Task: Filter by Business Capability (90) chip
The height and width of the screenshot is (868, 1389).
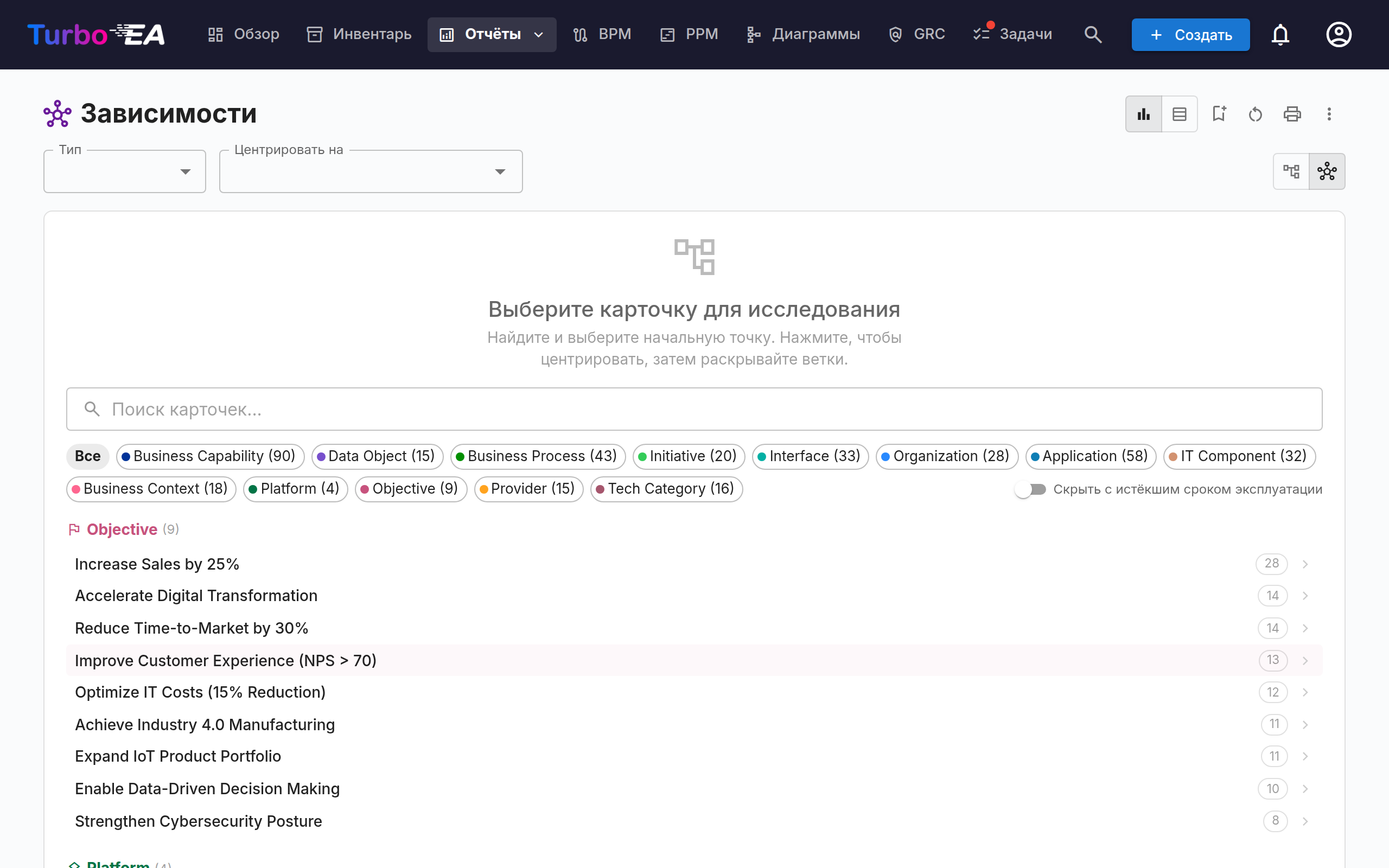Action: (x=210, y=456)
